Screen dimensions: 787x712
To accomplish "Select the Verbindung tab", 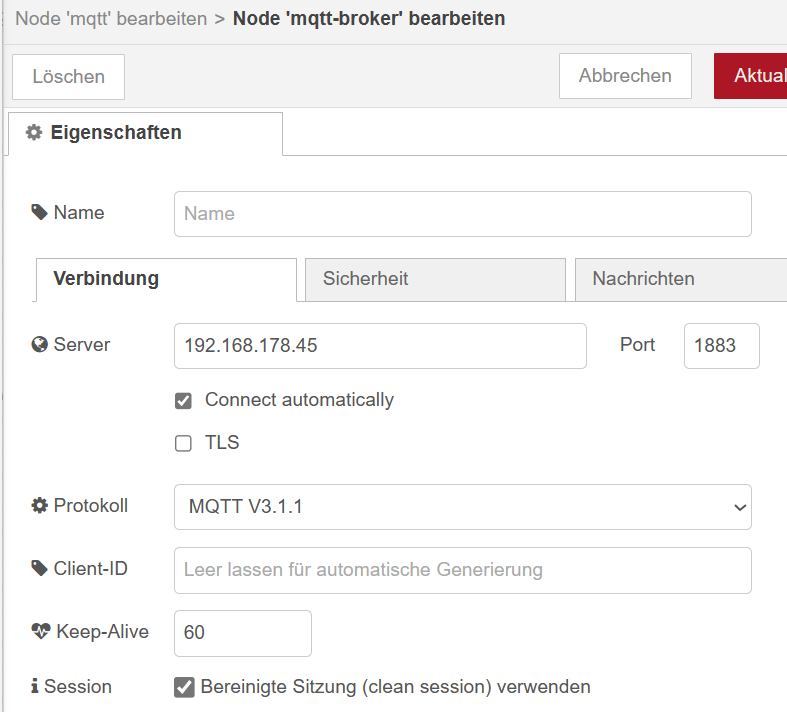I will [x=166, y=279].
